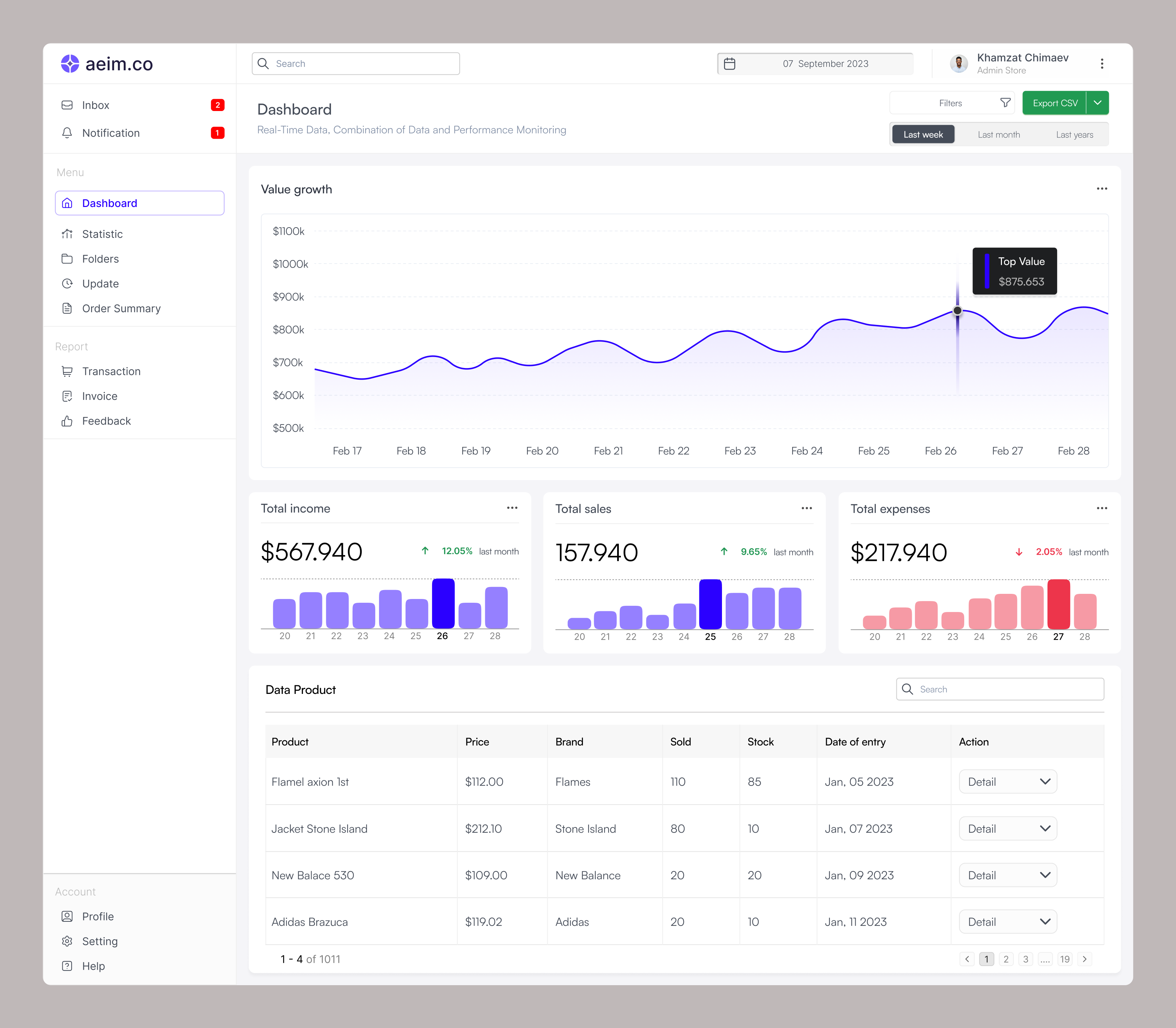Click the Feedback thumbs-up icon
The height and width of the screenshot is (1028, 1176).
point(67,420)
